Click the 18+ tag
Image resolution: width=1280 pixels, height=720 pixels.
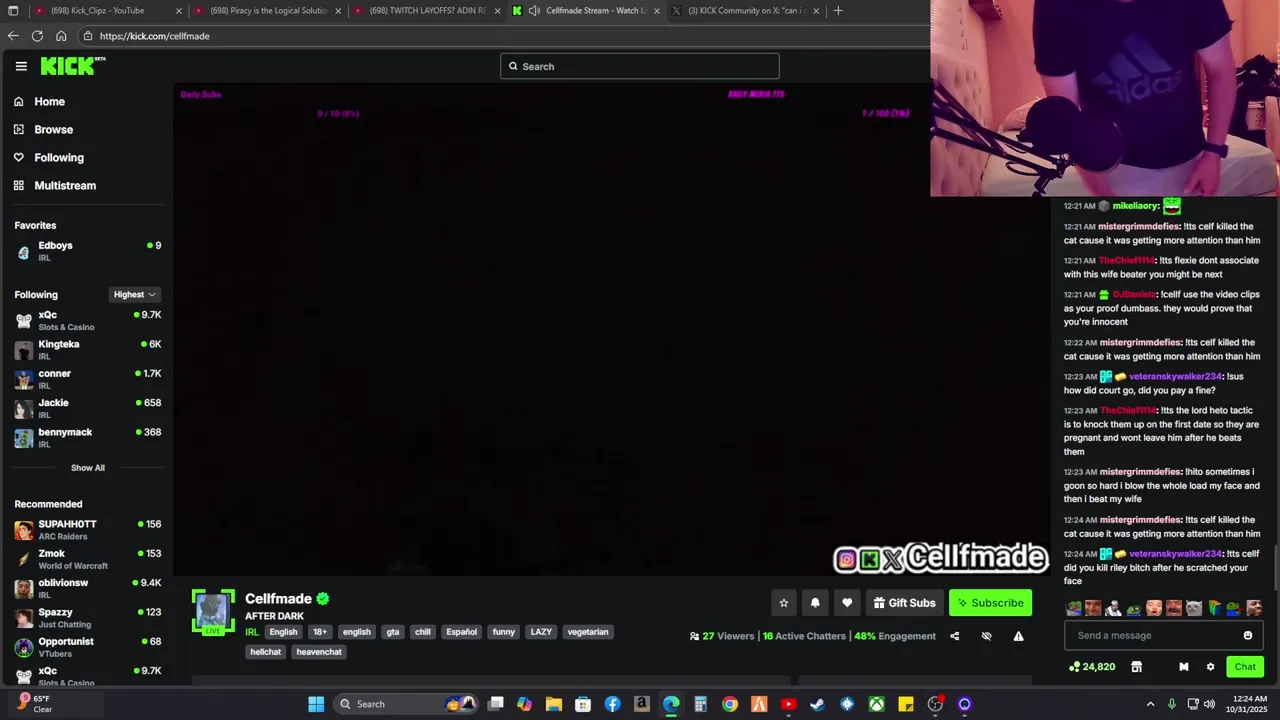point(320,632)
